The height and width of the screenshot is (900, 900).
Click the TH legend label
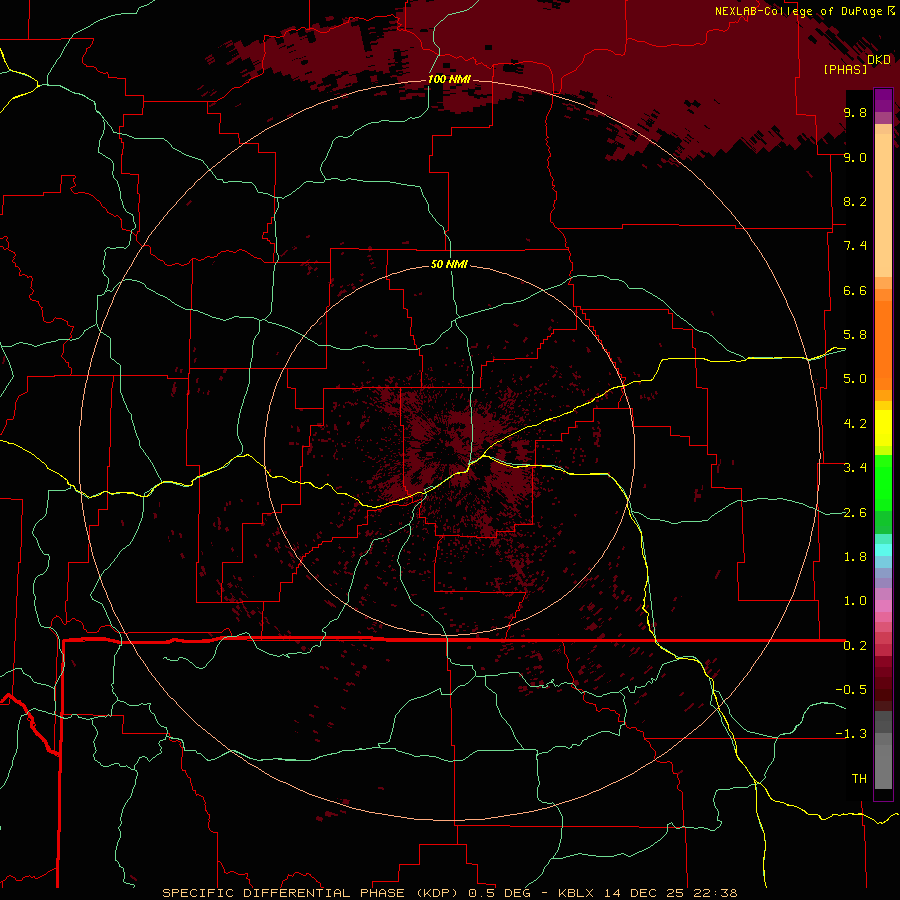point(859,779)
